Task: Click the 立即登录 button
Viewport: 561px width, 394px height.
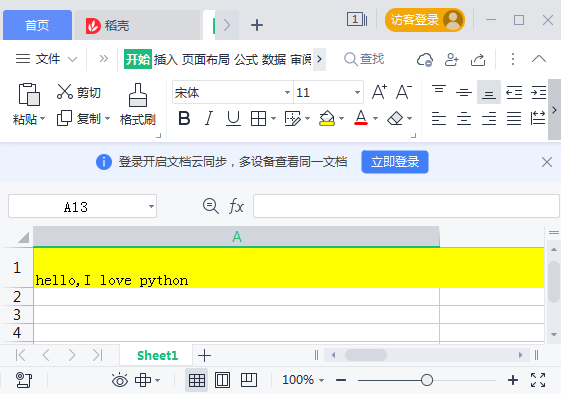Action: click(395, 162)
